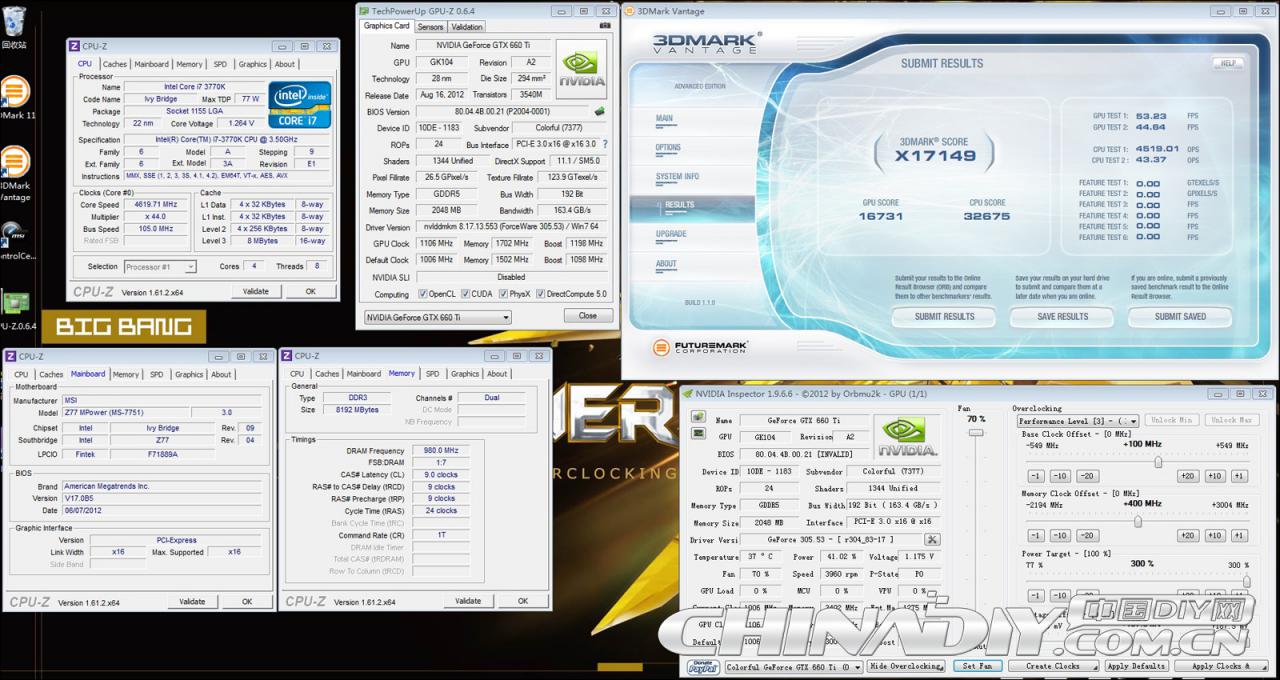
Task: Click Hide Overclocking in NVIDIA Inspector
Action: (x=906, y=666)
